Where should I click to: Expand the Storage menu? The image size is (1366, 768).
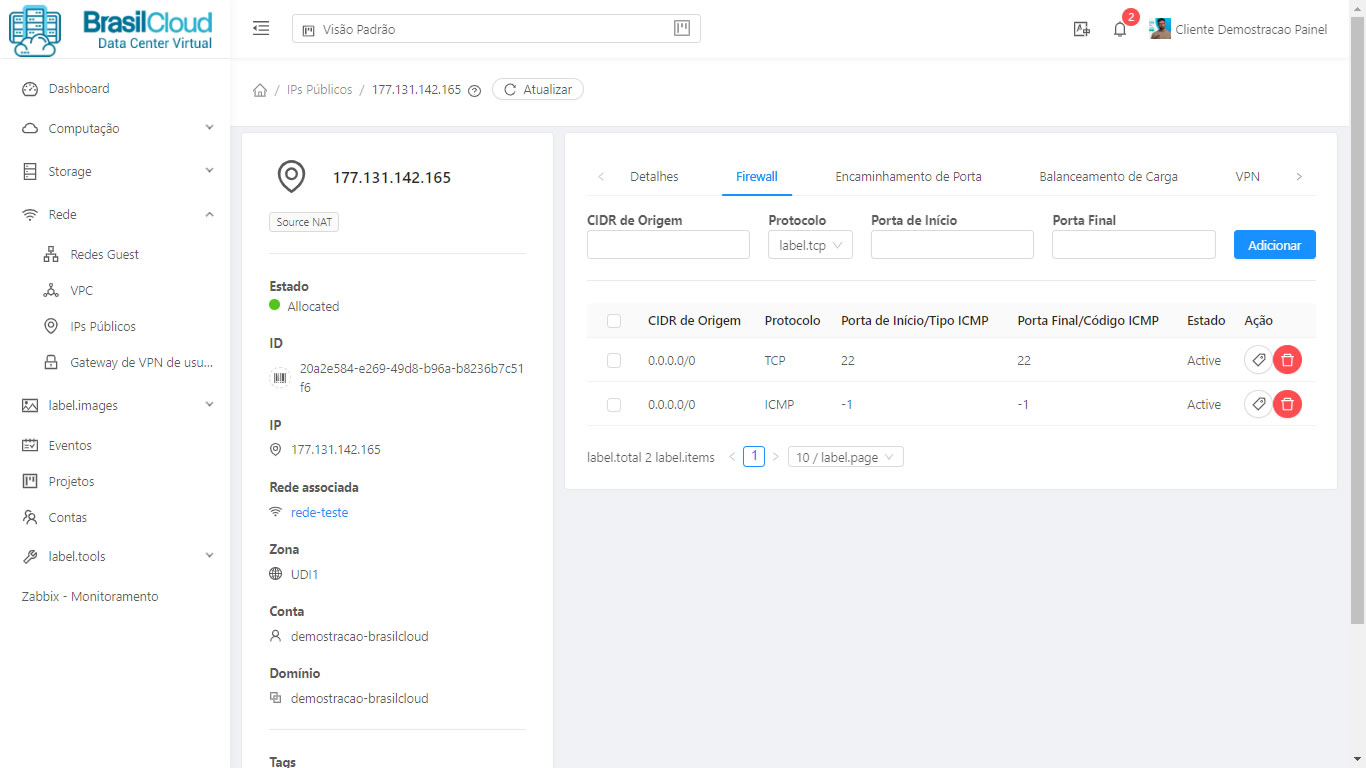click(x=115, y=171)
